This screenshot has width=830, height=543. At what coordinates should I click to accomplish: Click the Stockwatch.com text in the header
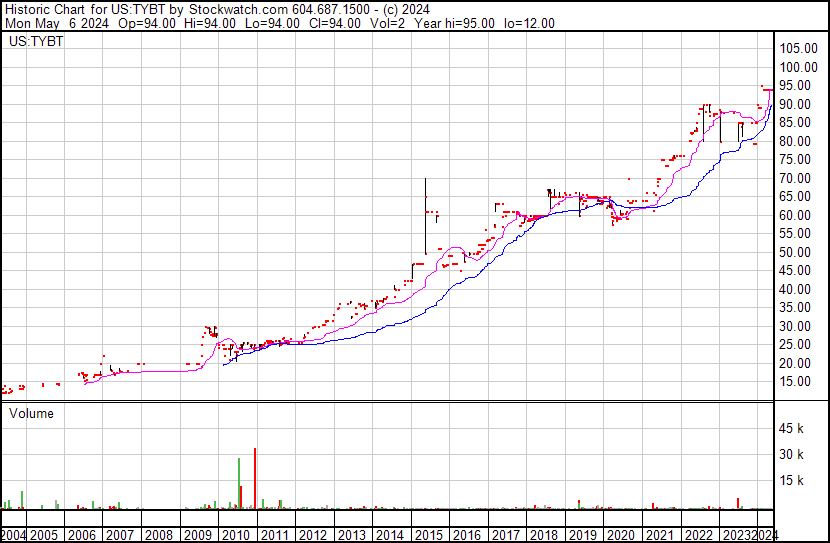click(238, 9)
